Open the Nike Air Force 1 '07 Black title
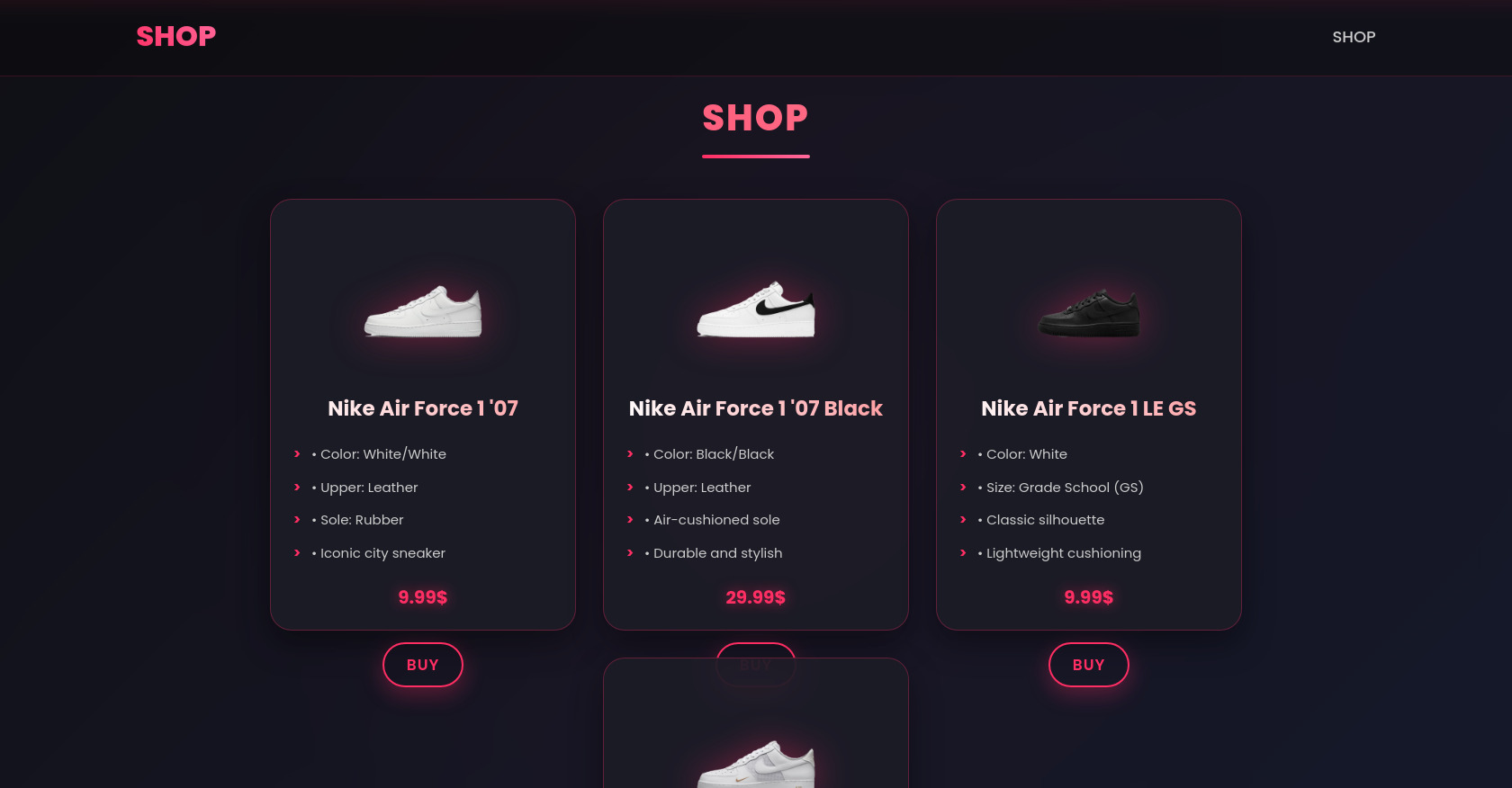Screen dimensions: 1512x788 756,408
